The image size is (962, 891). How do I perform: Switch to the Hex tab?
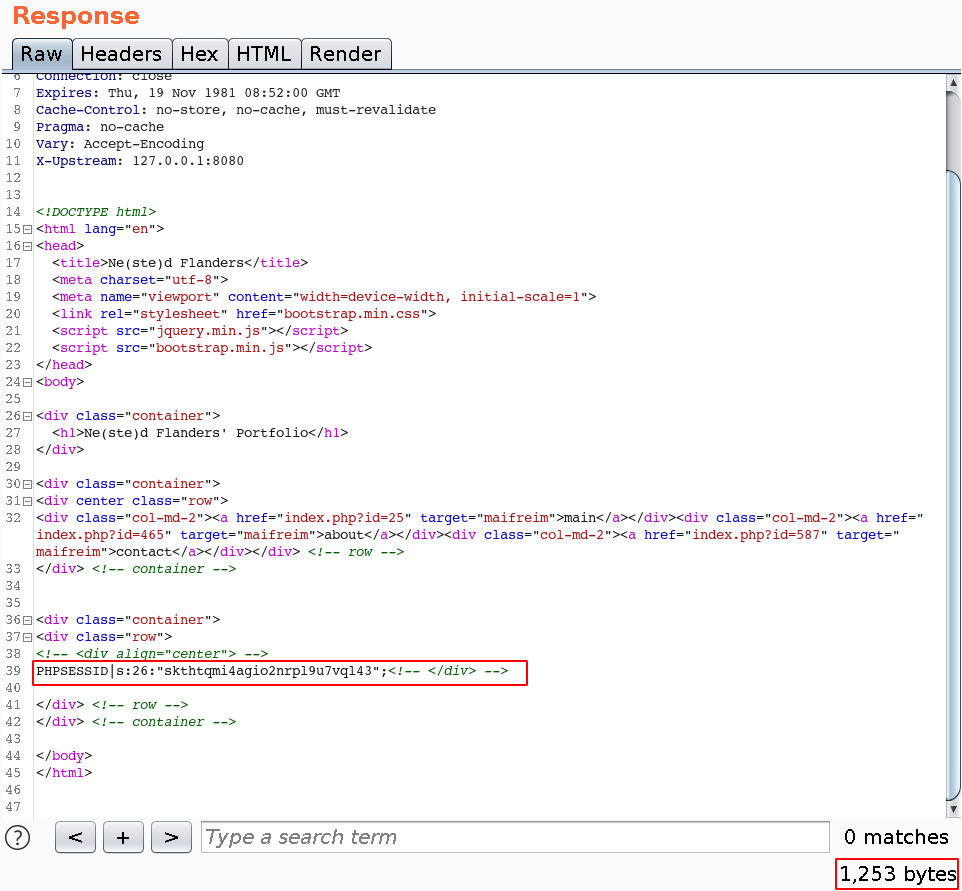199,54
